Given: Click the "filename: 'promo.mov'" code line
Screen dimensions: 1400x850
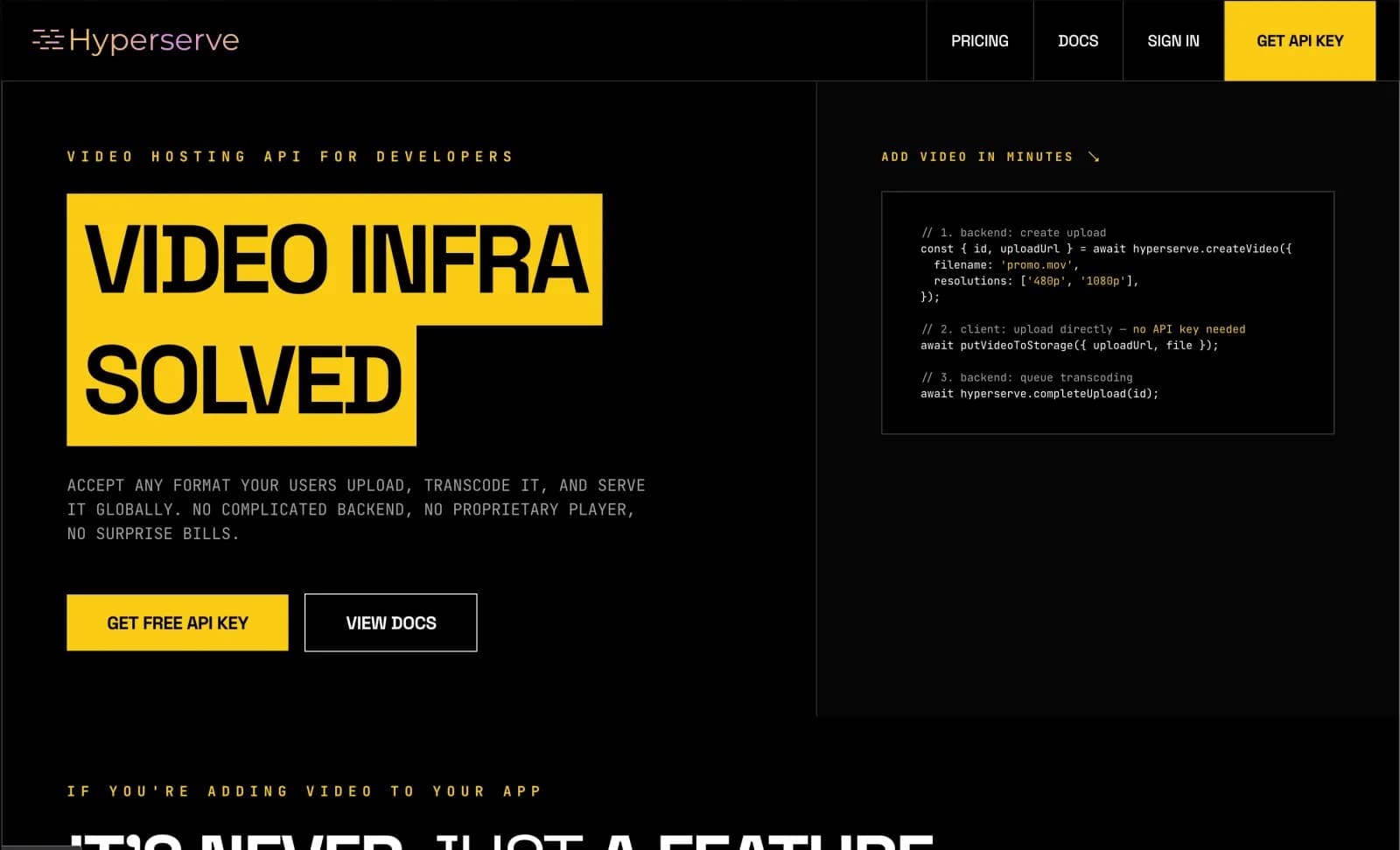Looking at the screenshot, I should pos(1006,264).
